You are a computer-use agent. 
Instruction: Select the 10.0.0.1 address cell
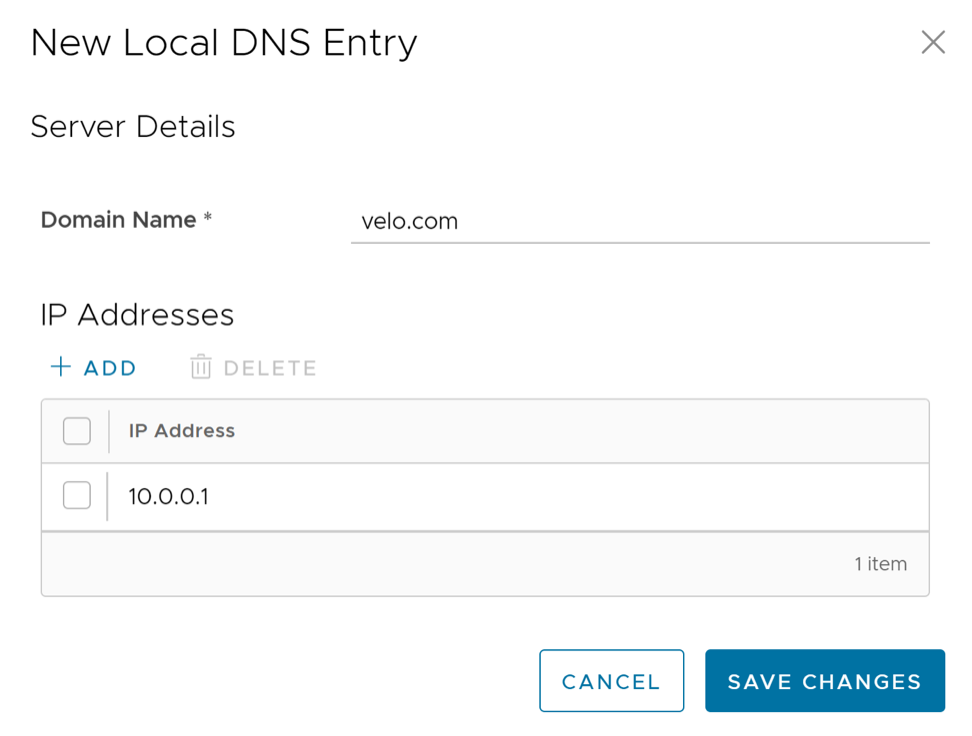click(169, 496)
